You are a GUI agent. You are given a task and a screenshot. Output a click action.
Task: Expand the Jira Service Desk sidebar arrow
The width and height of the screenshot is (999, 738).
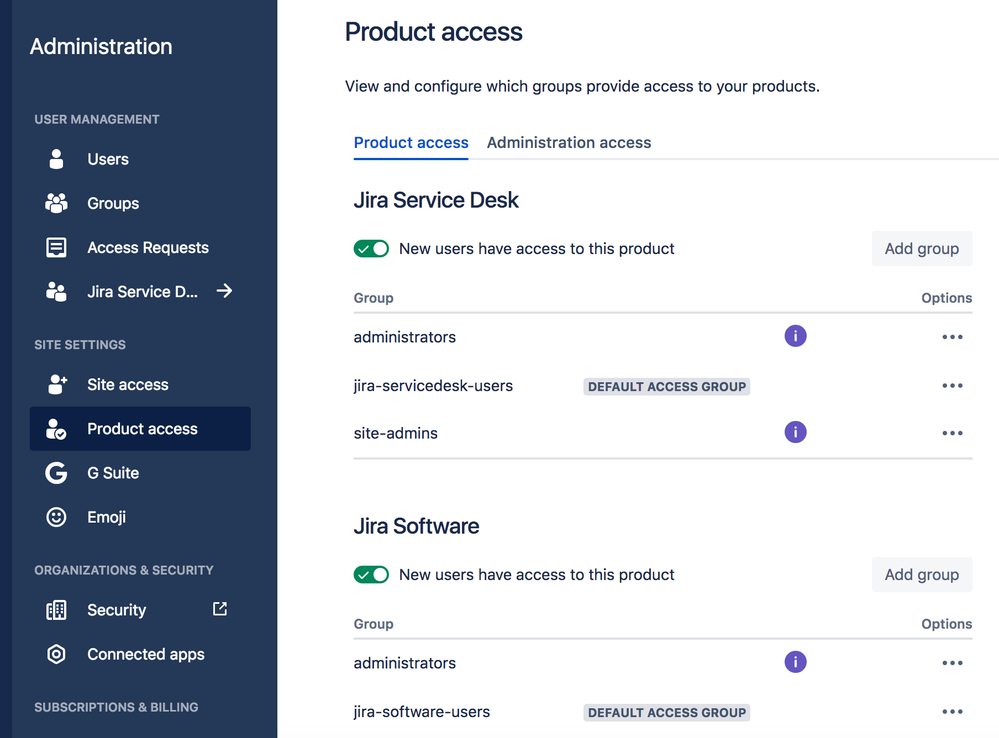pyautogui.click(x=225, y=291)
